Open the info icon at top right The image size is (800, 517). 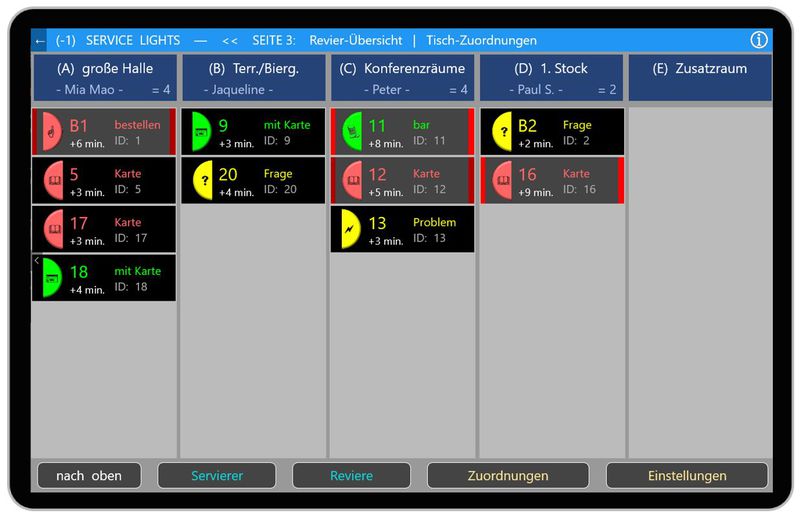pyautogui.click(x=759, y=41)
